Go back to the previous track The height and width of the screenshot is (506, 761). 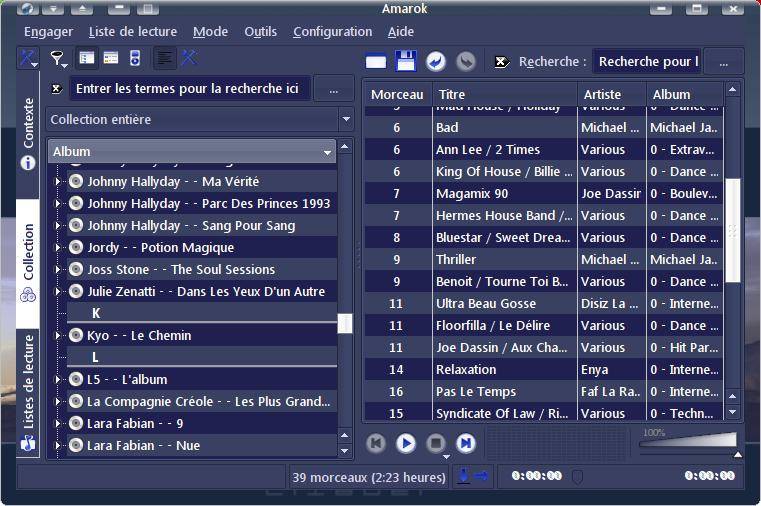click(376, 442)
